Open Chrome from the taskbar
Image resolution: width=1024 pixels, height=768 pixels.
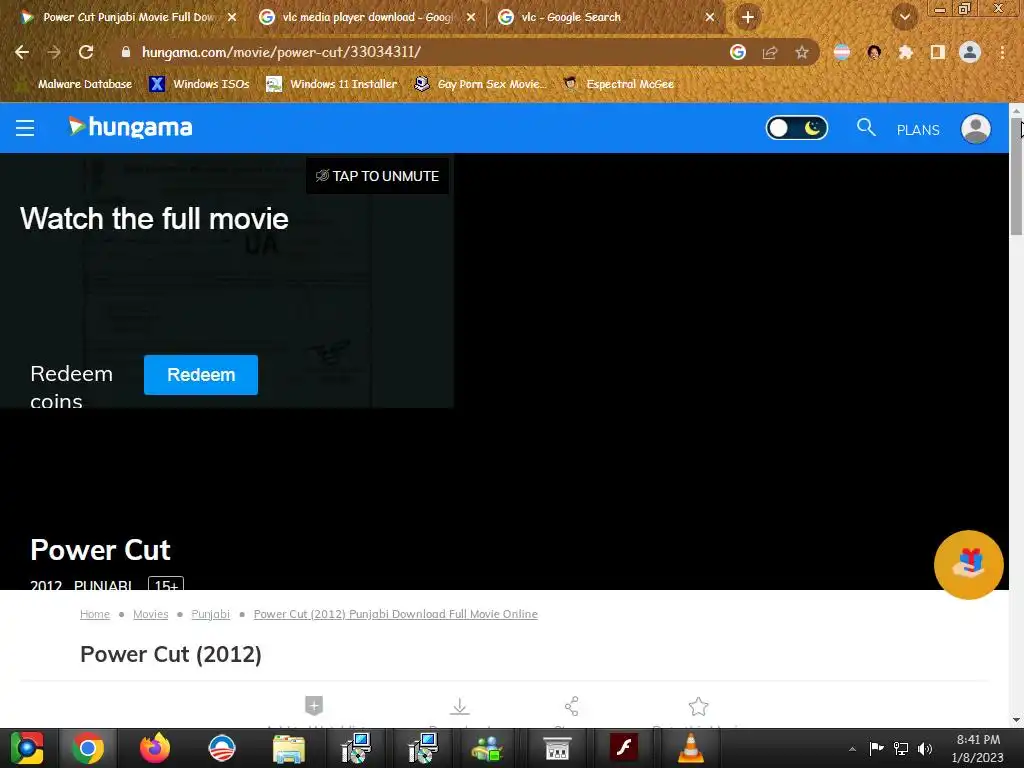pyautogui.click(x=88, y=748)
